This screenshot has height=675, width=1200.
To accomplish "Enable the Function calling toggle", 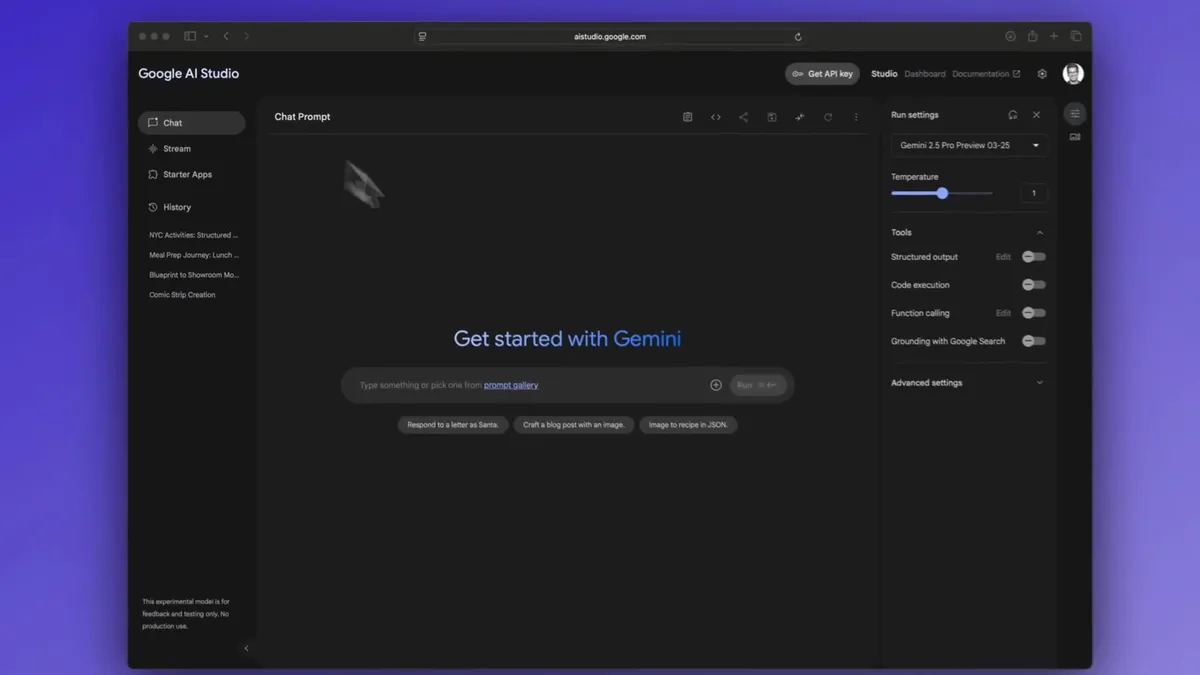I will 1034,313.
